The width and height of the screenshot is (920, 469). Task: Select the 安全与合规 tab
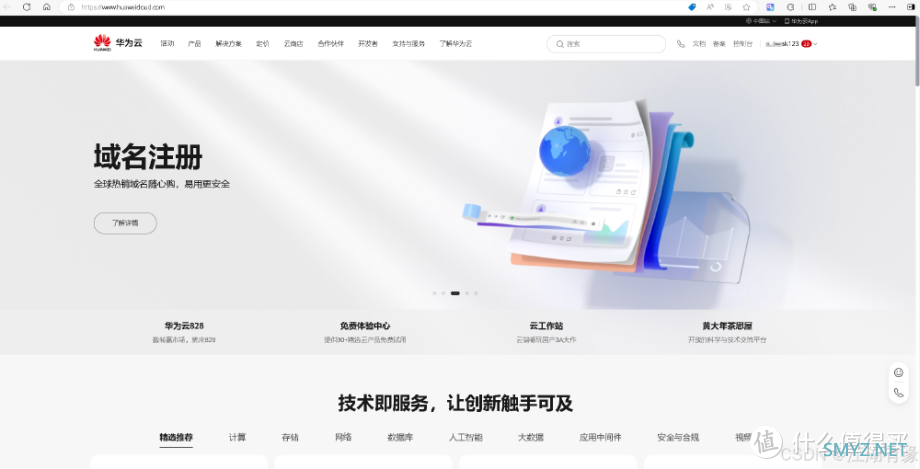pyautogui.click(x=678, y=437)
